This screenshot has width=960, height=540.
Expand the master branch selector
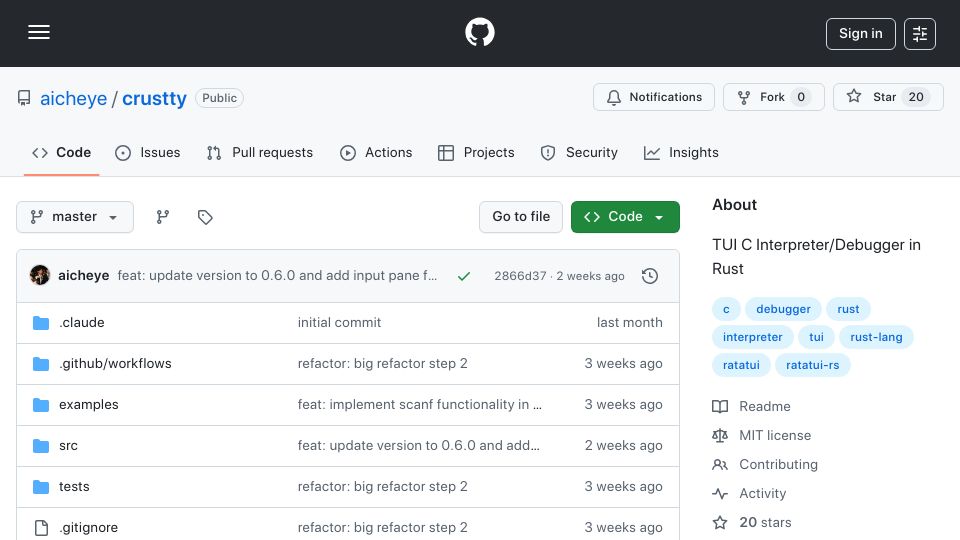(75, 217)
